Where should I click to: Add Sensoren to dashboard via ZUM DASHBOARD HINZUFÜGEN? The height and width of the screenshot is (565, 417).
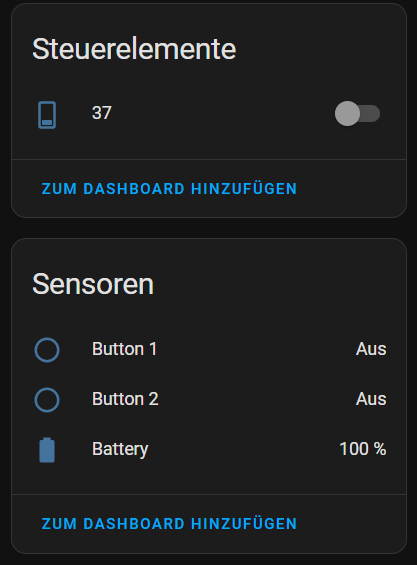click(x=169, y=524)
